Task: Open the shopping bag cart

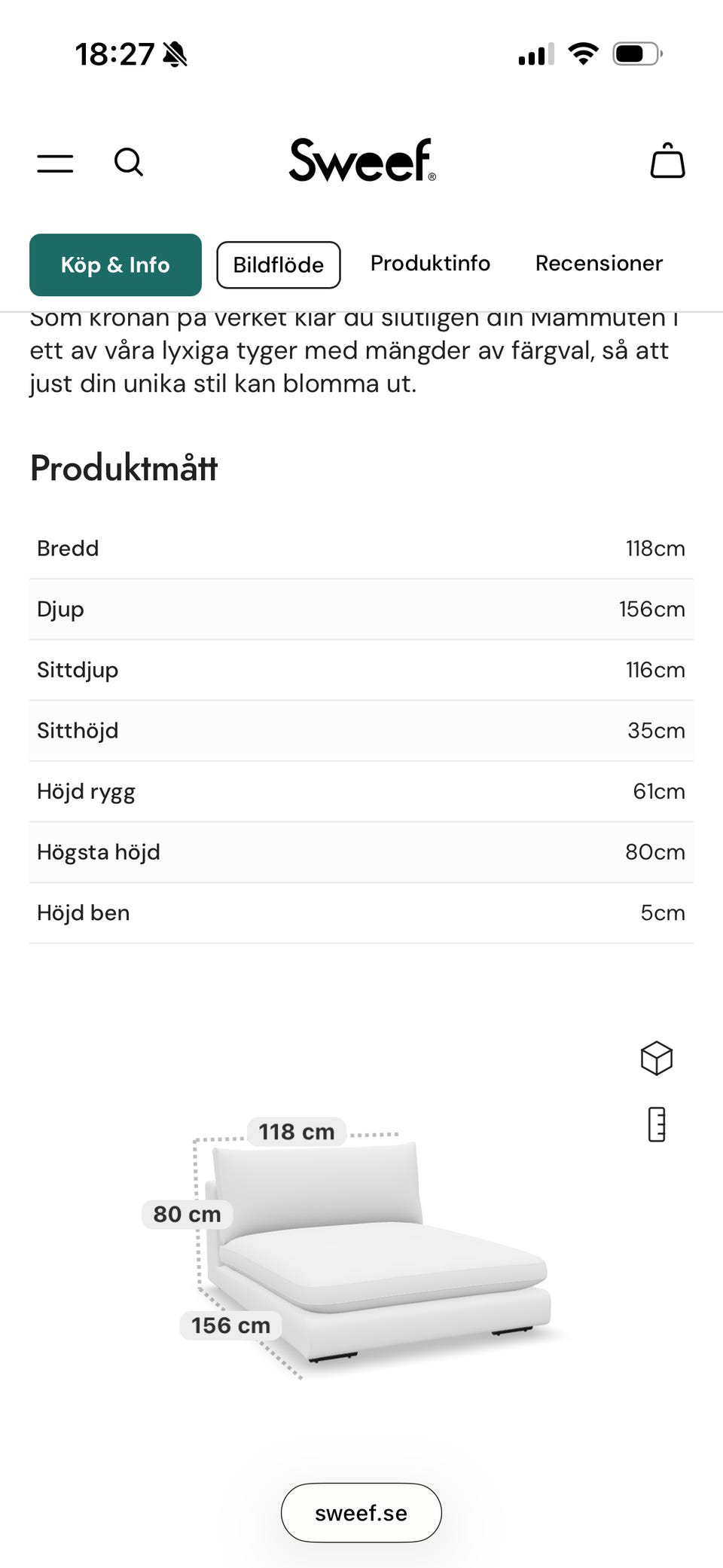Action: tap(667, 160)
